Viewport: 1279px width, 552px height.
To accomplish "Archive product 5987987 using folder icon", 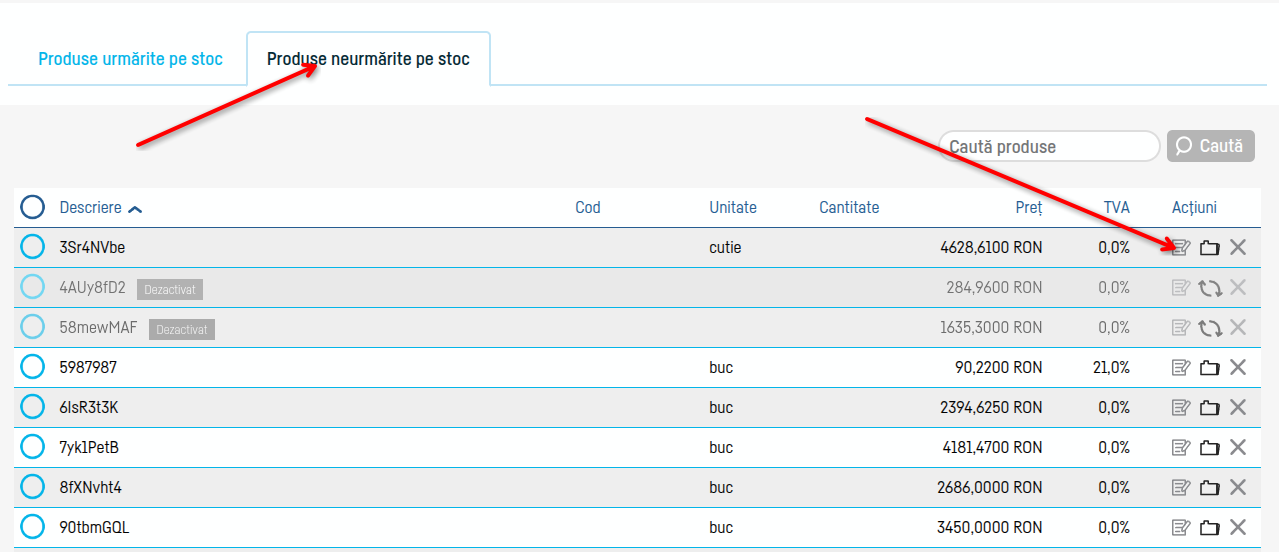I will (1210, 368).
